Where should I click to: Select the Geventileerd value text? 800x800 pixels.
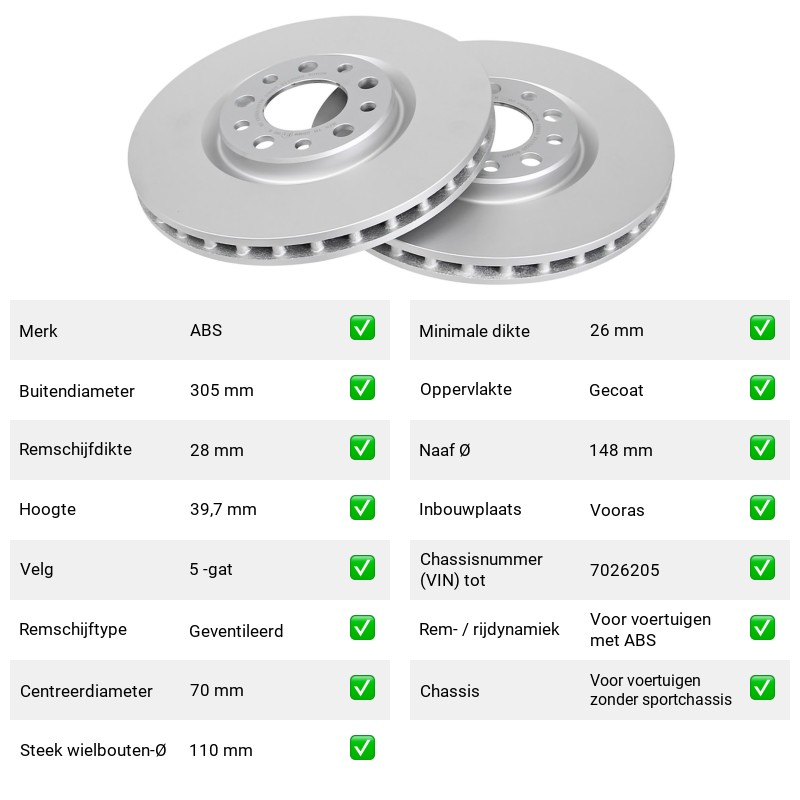tap(236, 631)
